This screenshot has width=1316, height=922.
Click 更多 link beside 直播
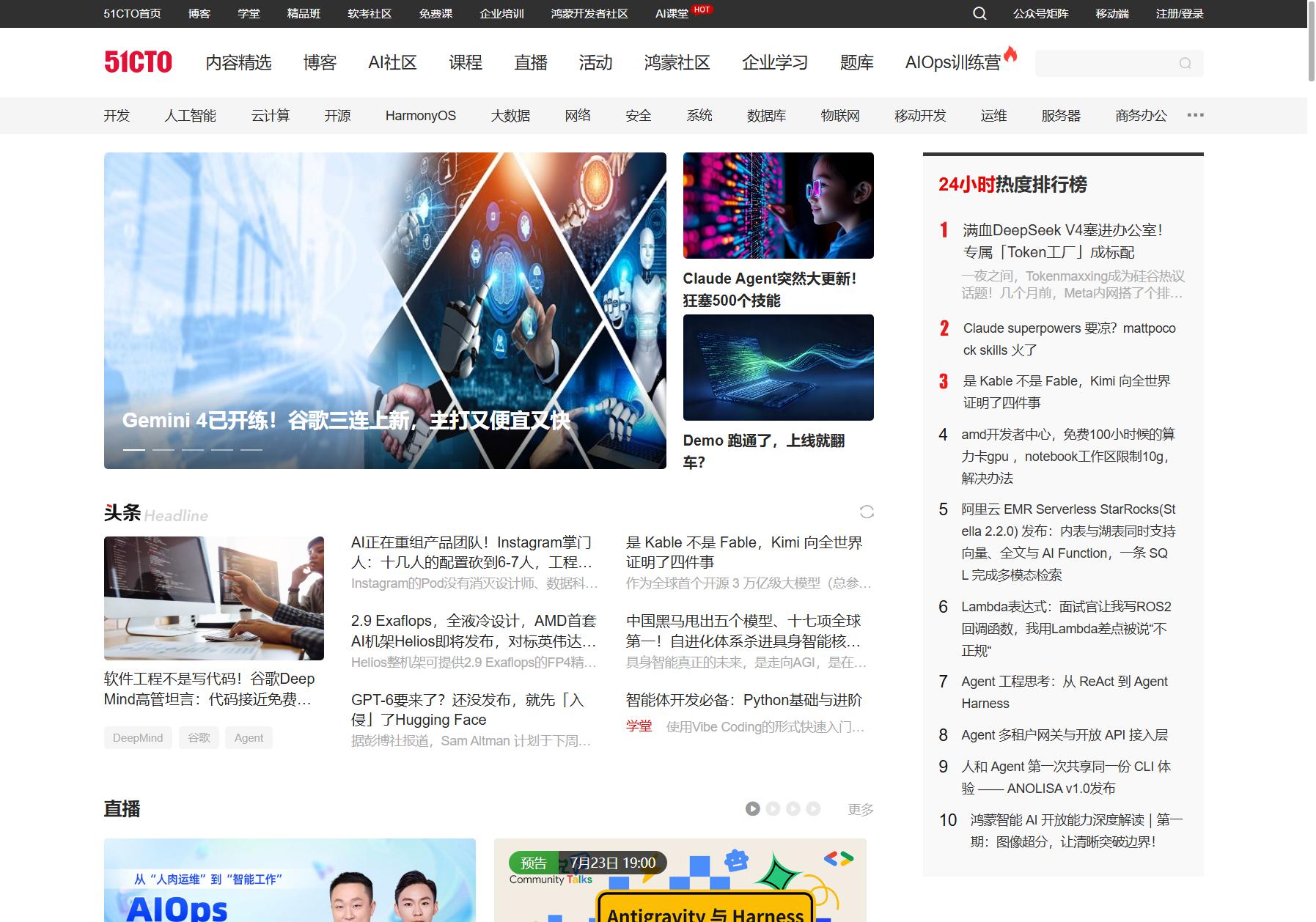[x=861, y=809]
